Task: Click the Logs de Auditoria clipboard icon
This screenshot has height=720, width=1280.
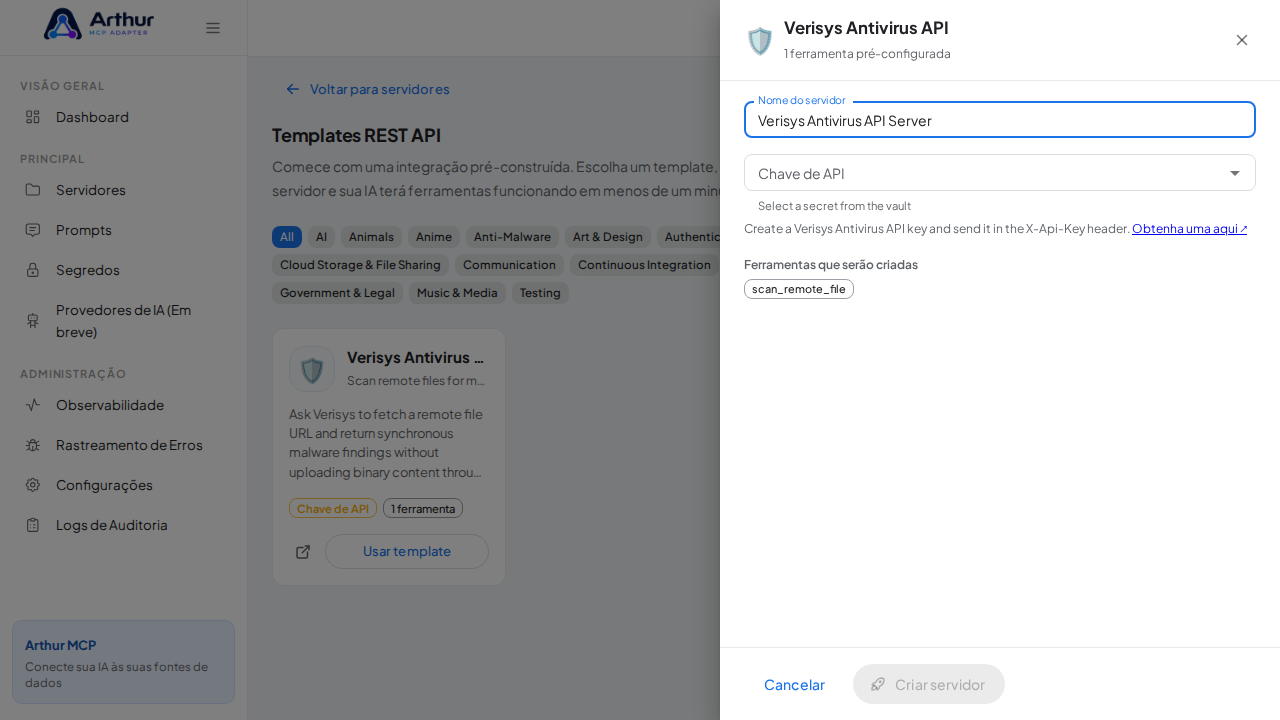Action: [x=33, y=525]
